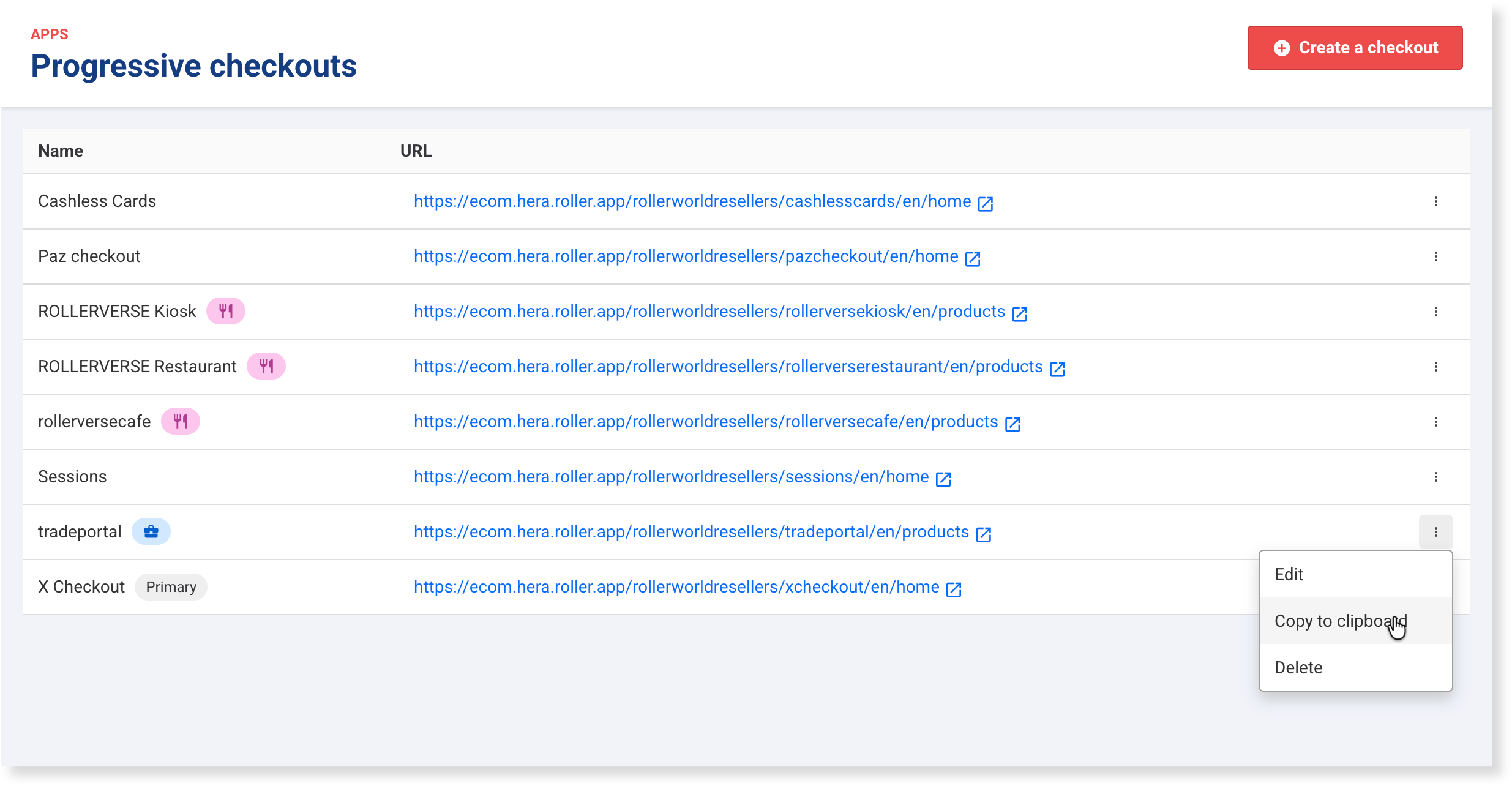Open the three-dot menu for ROLLERVERSE Restaurant
Image resolution: width=1512 pixels, height=786 pixels.
(x=1435, y=367)
